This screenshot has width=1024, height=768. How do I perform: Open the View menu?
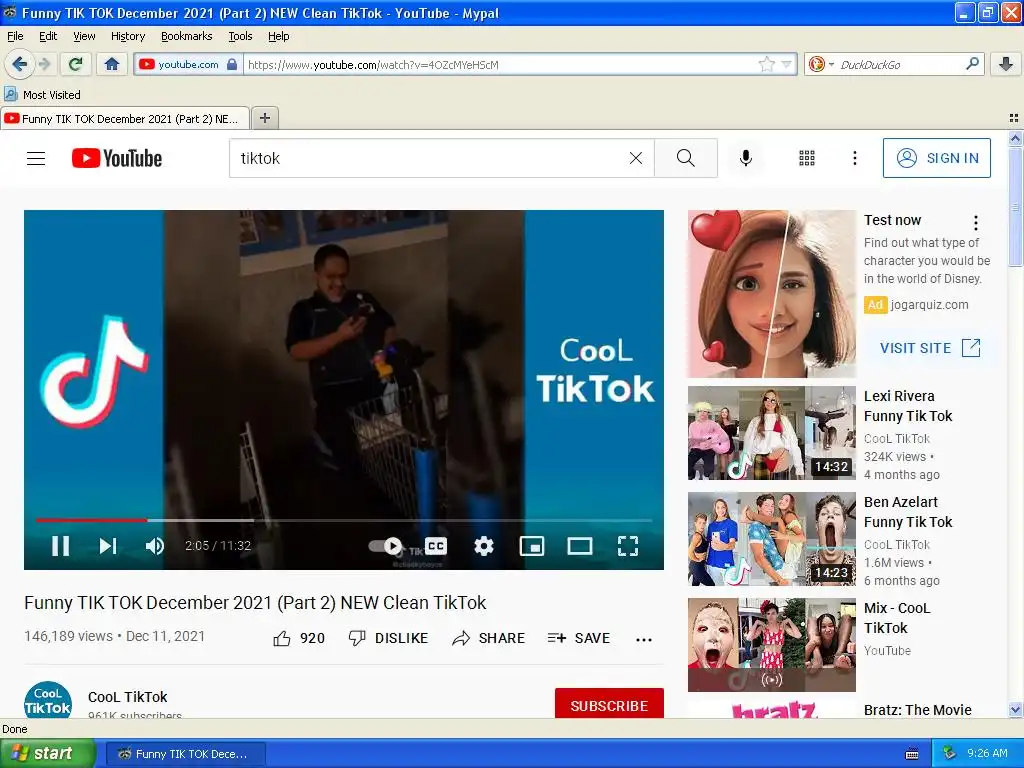84,36
